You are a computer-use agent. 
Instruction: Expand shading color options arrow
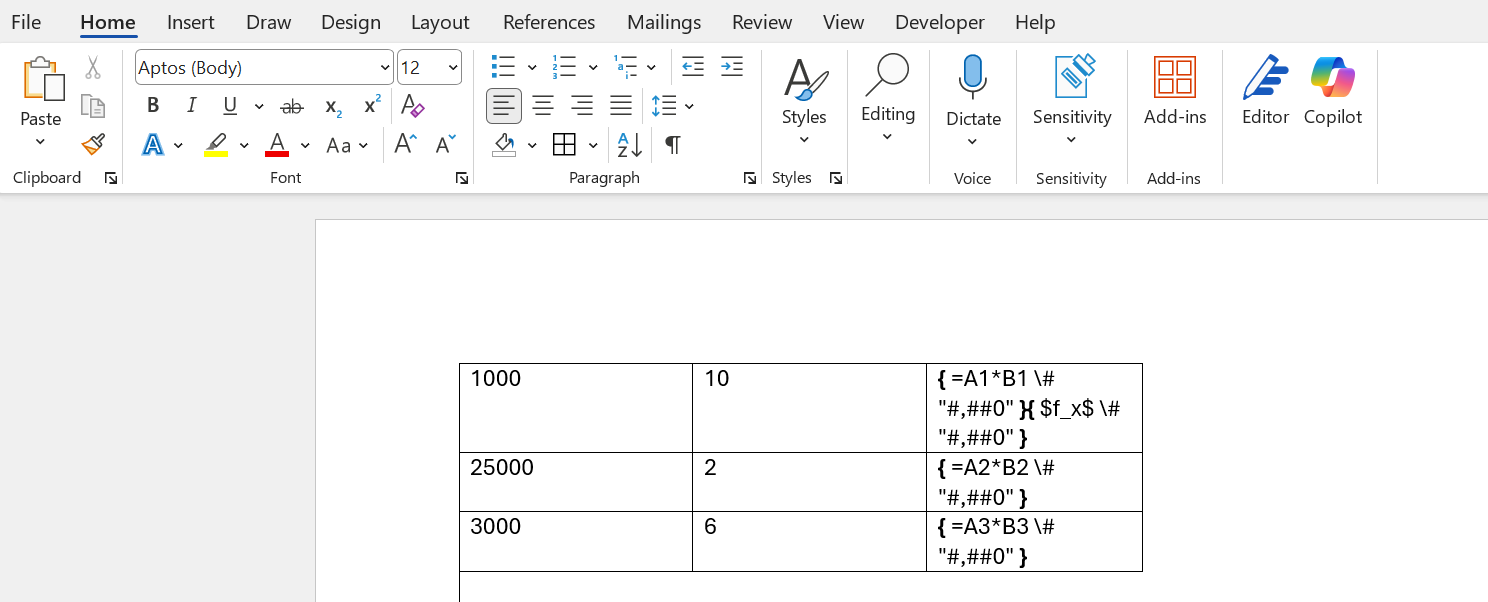[x=532, y=146]
